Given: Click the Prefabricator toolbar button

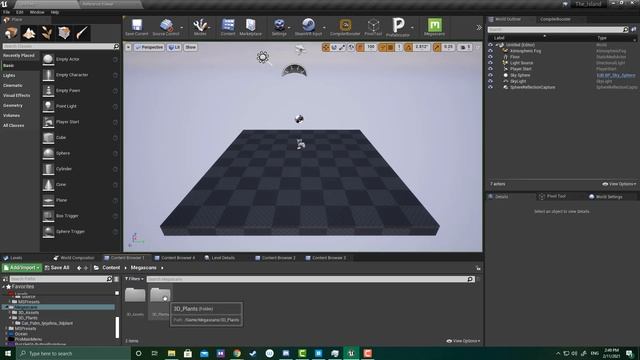Looking at the screenshot, I should 398,27.
